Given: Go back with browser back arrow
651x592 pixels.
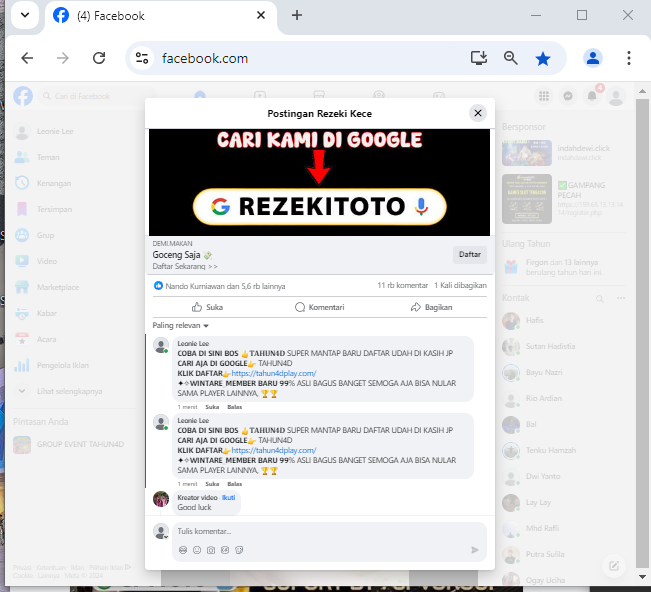Looking at the screenshot, I should [x=27, y=58].
